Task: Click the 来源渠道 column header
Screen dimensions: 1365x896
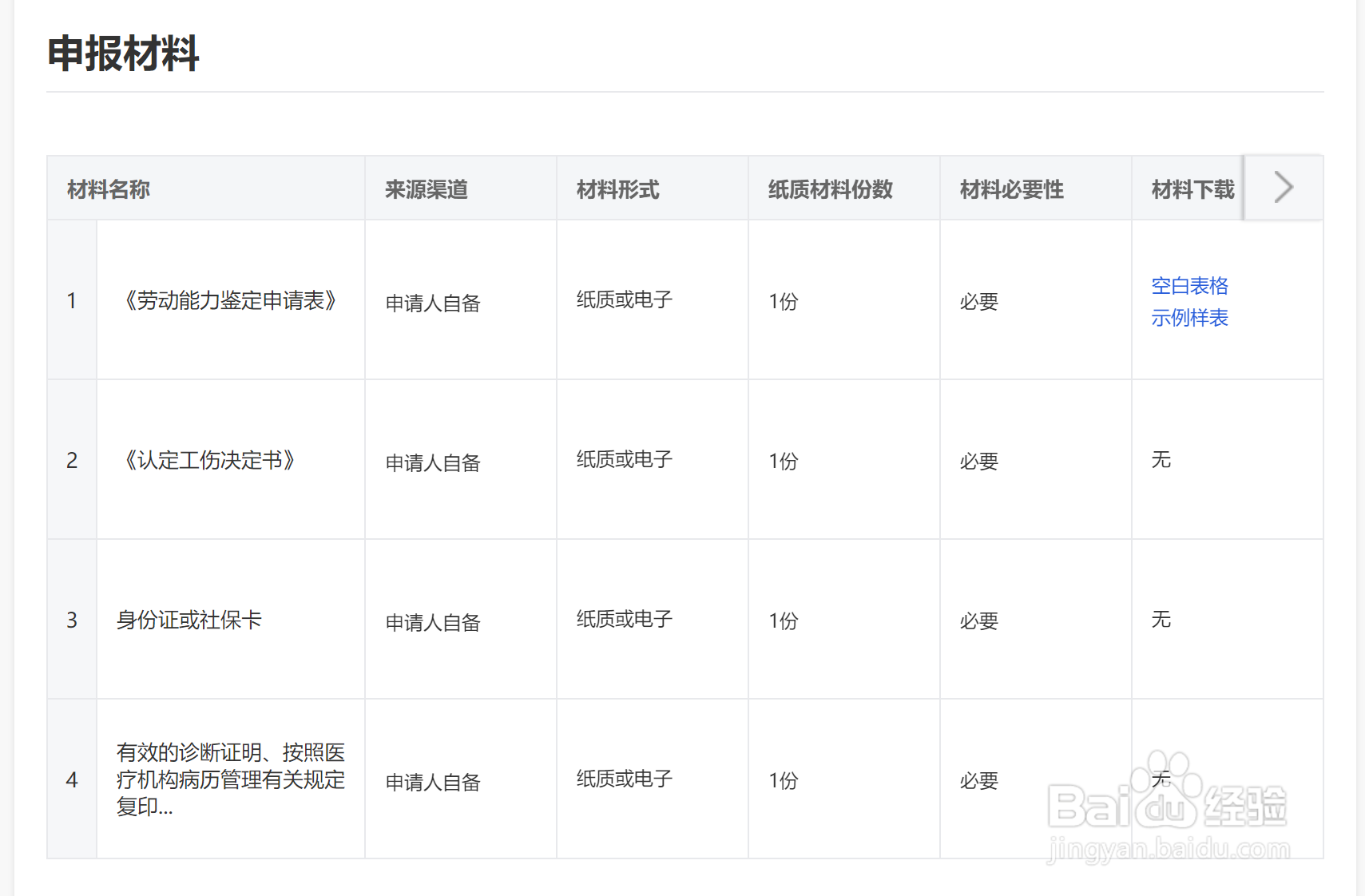Action: click(x=427, y=189)
